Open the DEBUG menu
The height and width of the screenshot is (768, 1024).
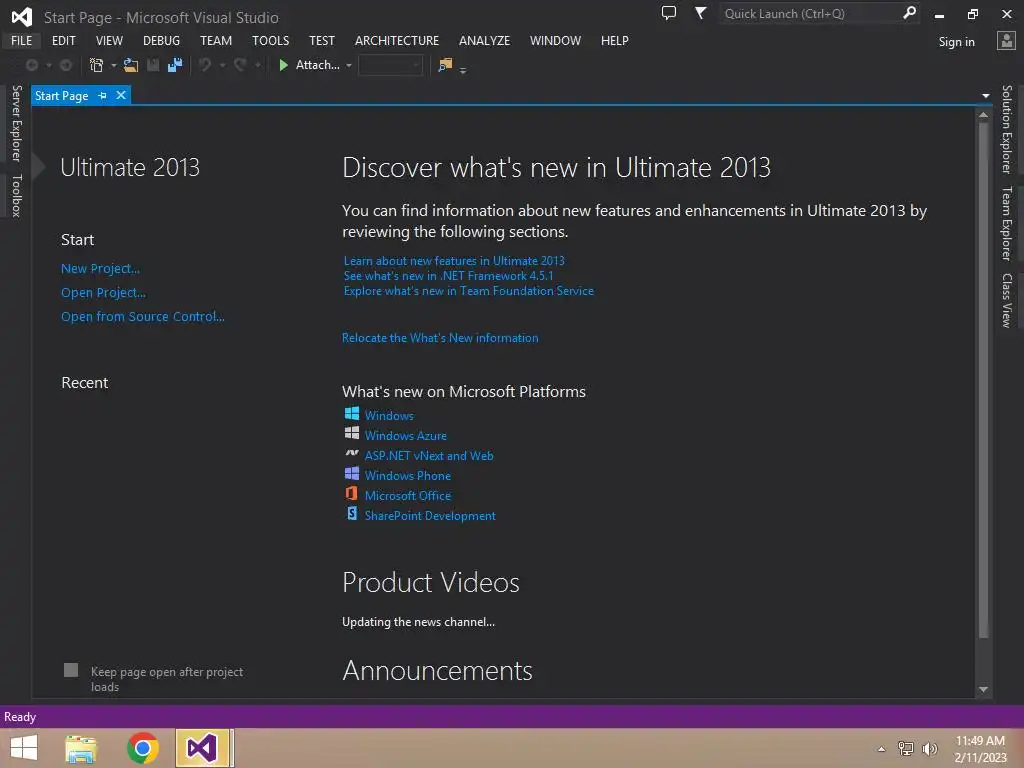161,40
